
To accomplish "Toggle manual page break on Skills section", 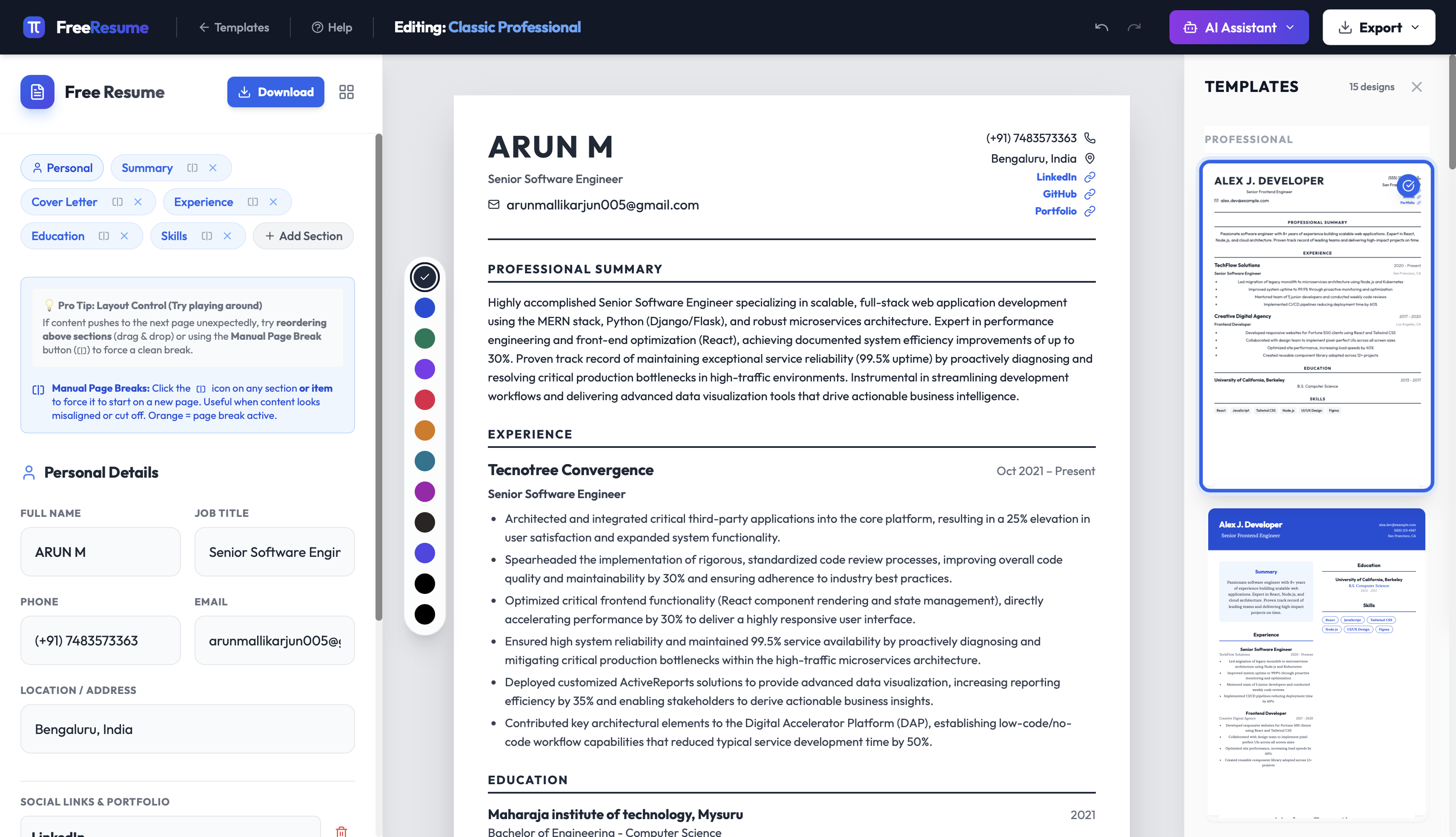I will tap(206, 236).
